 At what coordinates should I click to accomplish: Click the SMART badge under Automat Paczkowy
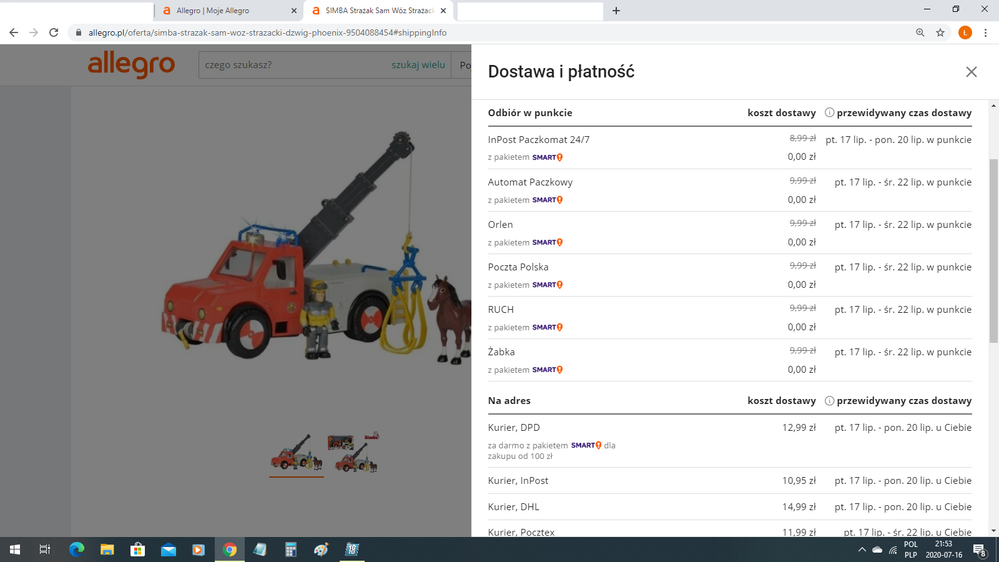(x=547, y=200)
